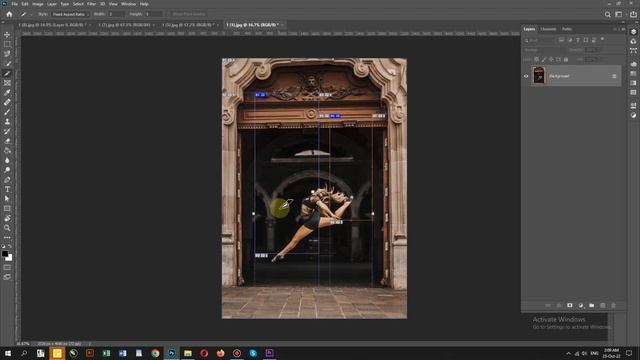Viewport: 640px width, 360px height.
Task: Select the Zoom tool
Action: pos(7,228)
